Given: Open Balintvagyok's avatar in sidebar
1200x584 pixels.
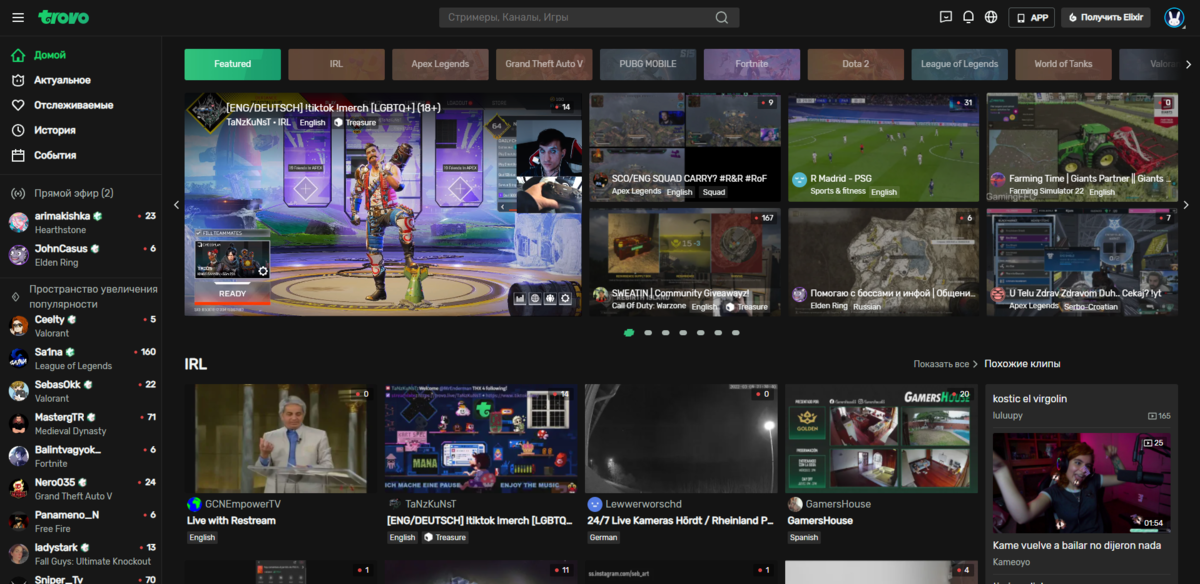Looking at the screenshot, I should 19,456.
